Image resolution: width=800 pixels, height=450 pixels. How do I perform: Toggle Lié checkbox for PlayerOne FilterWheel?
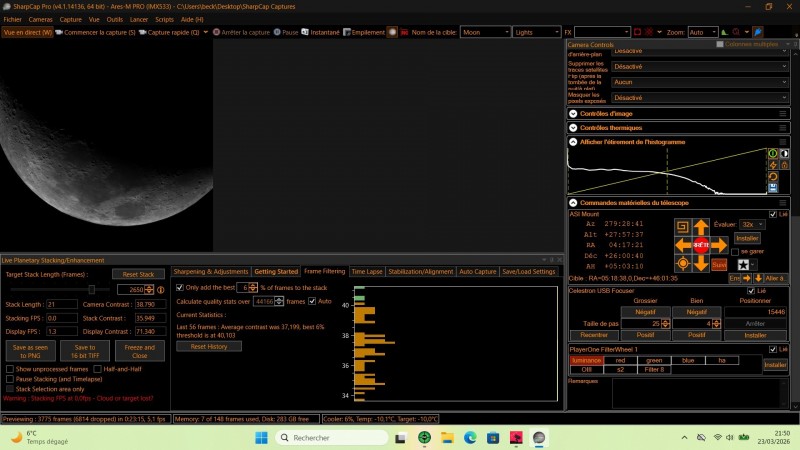coord(773,349)
